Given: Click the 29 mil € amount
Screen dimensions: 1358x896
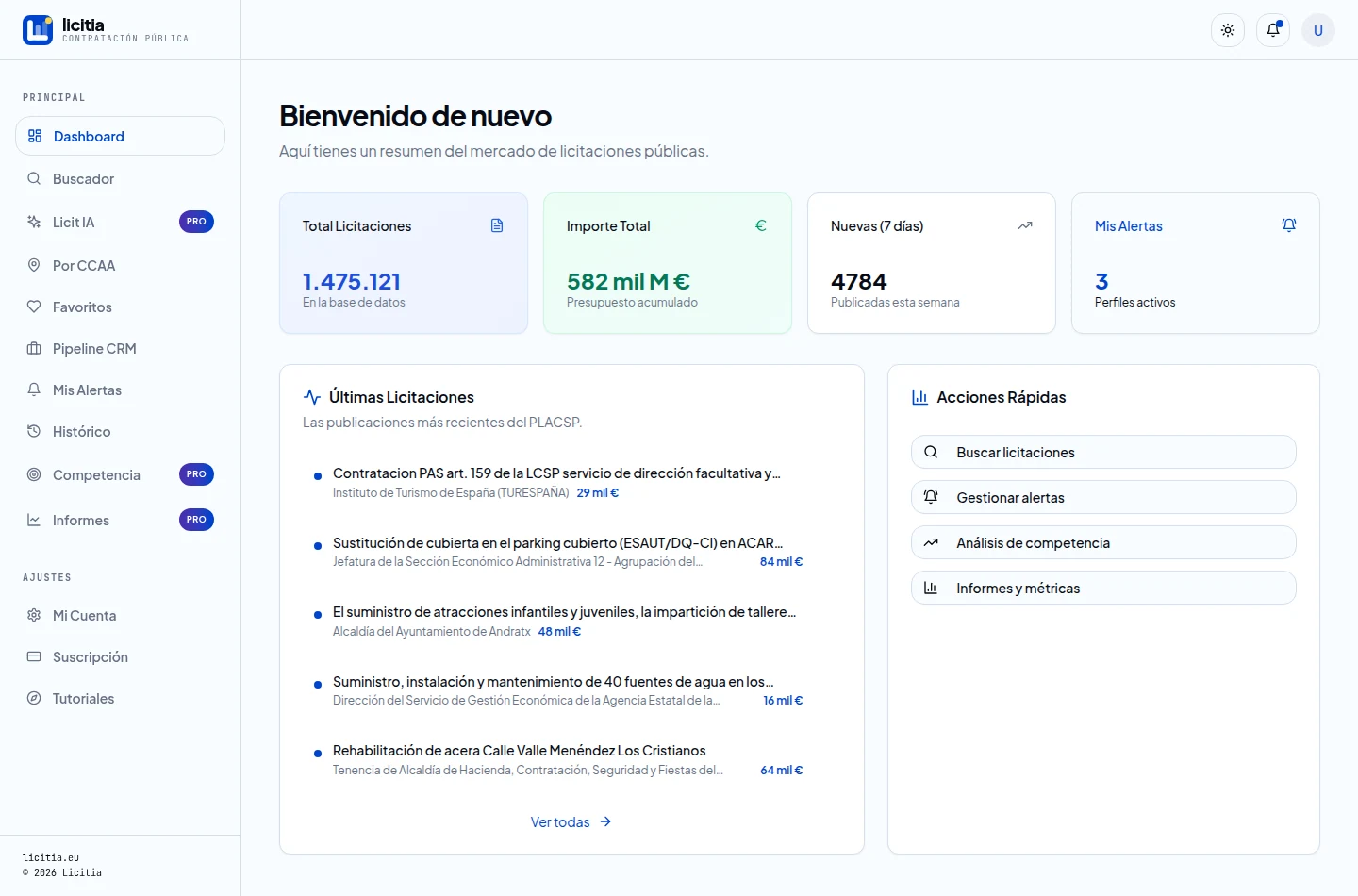Looking at the screenshot, I should [x=598, y=493].
